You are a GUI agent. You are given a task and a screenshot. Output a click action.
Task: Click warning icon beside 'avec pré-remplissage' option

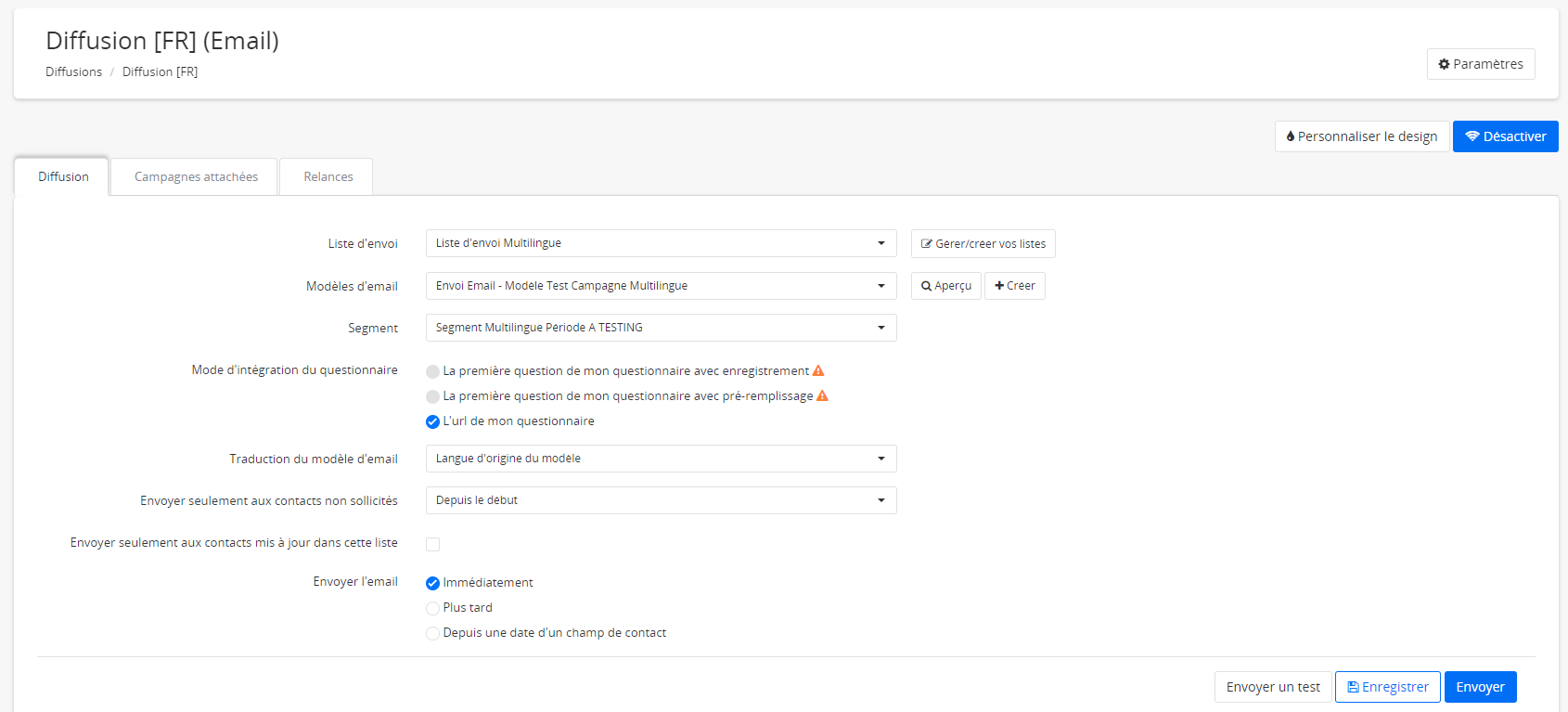tap(822, 395)
